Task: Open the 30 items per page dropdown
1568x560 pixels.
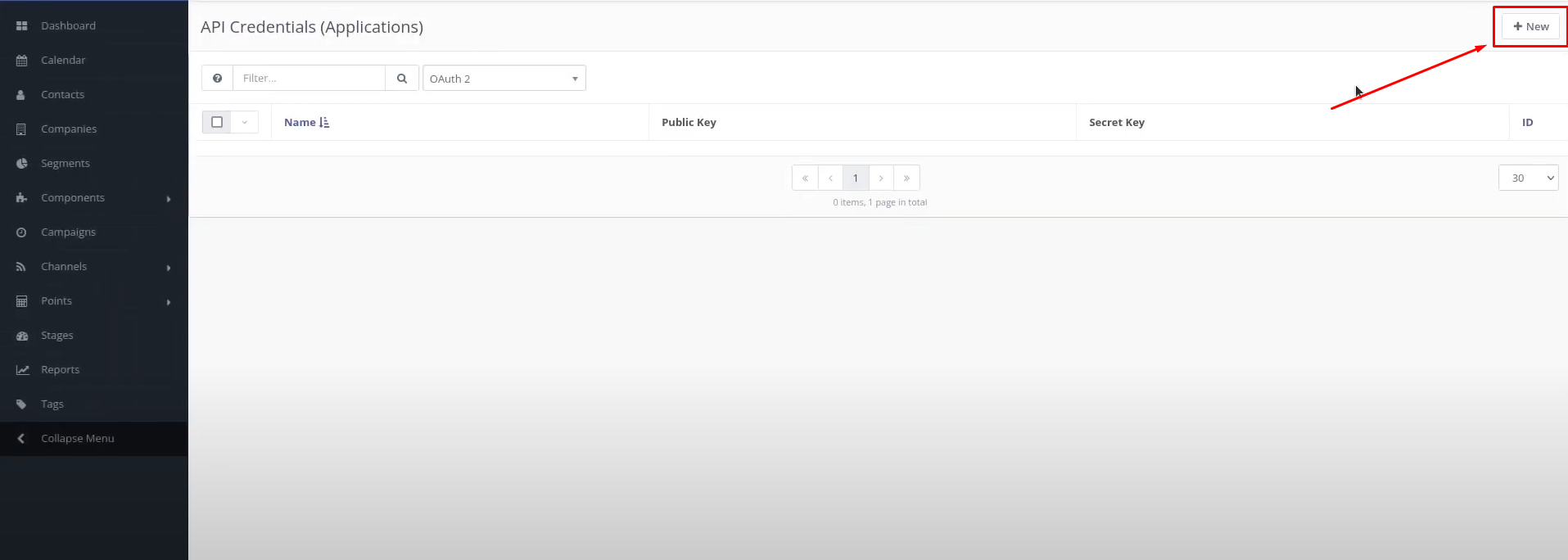Action: point(1527,178)
